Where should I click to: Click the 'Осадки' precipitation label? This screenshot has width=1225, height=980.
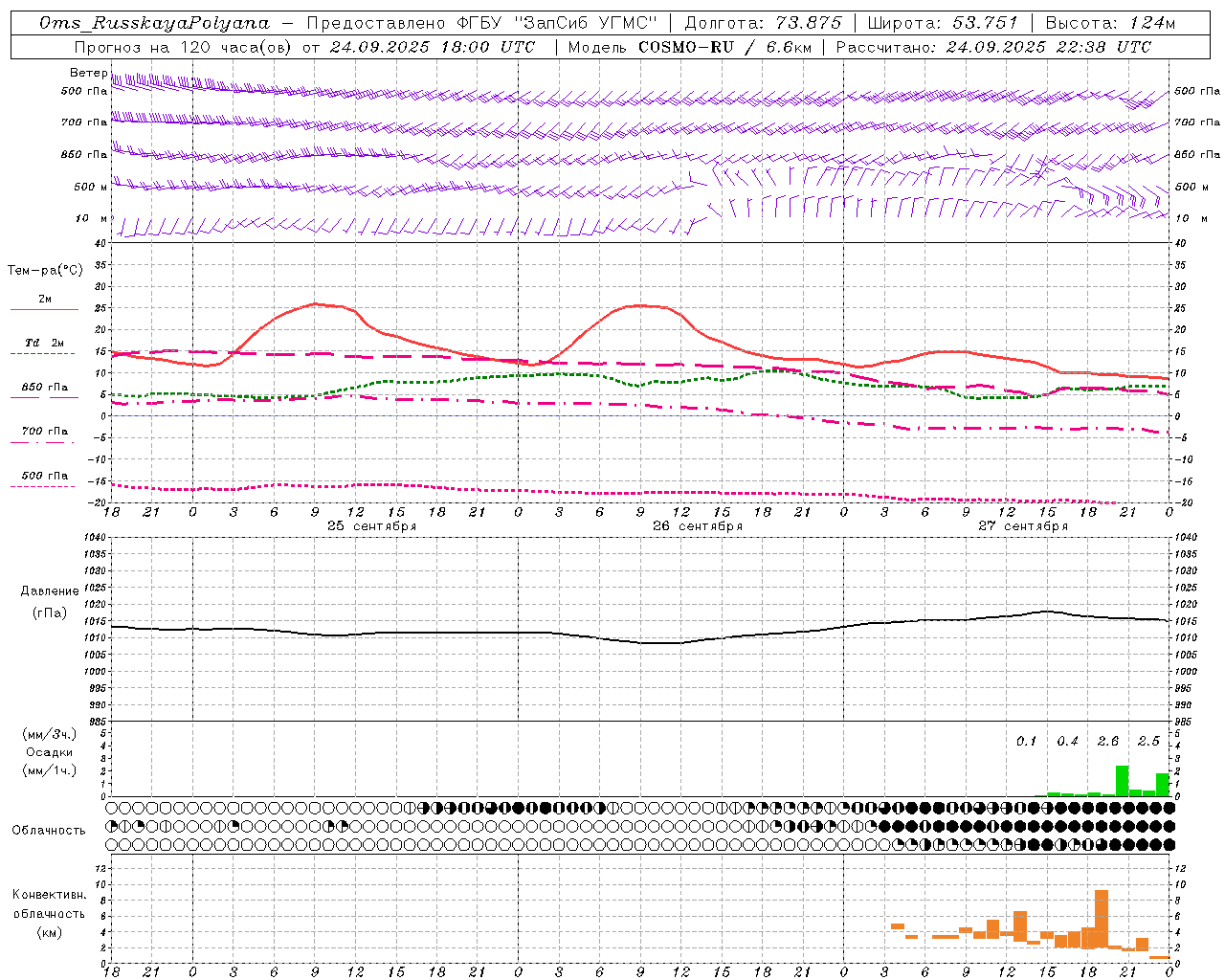tap(50, 752)
